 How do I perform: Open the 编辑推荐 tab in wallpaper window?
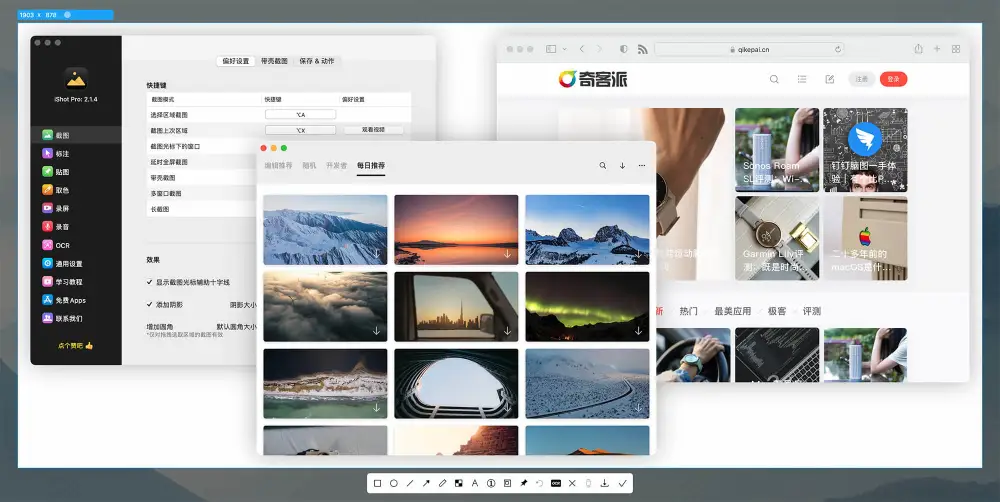[279, 166]
